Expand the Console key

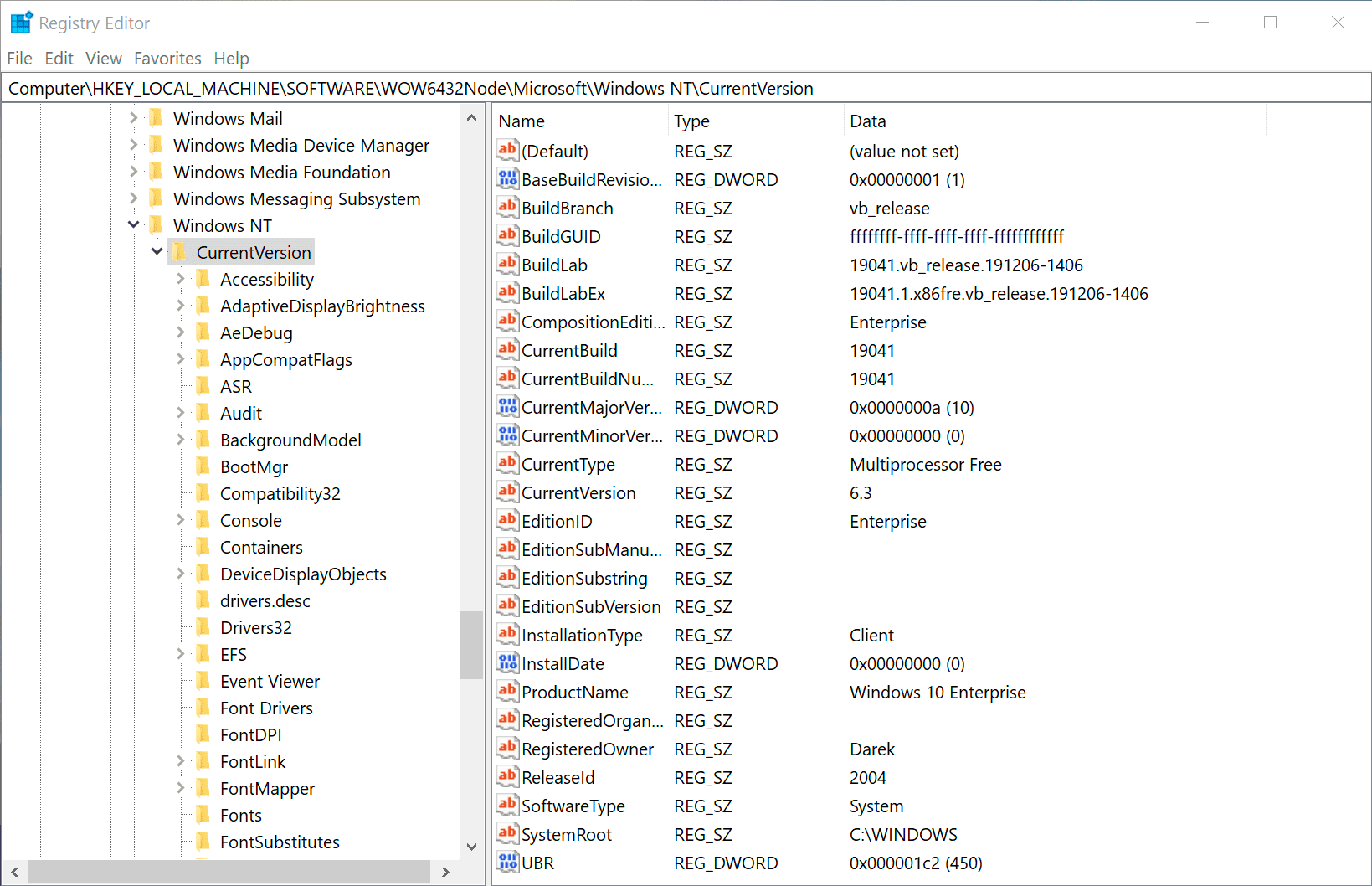coord(181,520)
